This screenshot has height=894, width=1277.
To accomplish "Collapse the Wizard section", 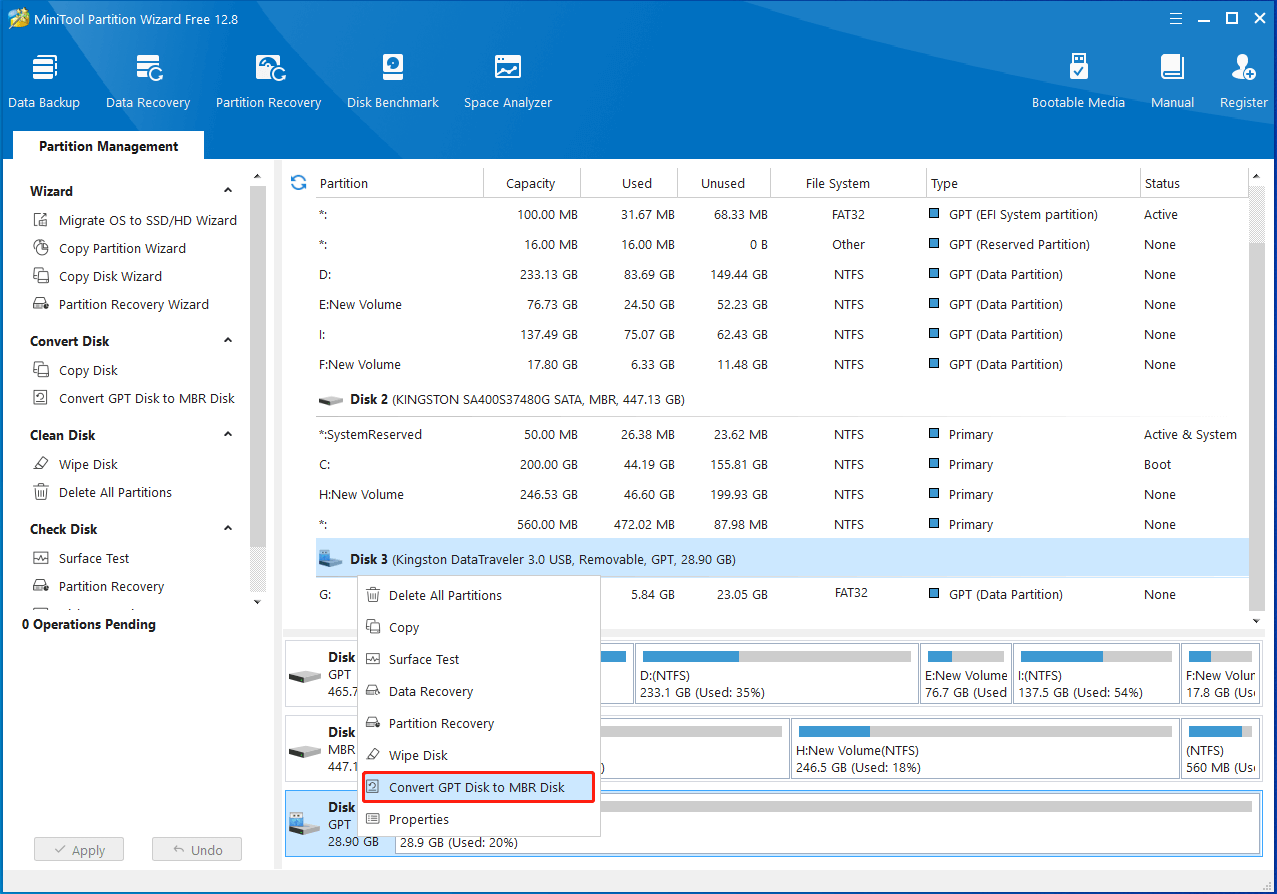I will tap(228, 191).
